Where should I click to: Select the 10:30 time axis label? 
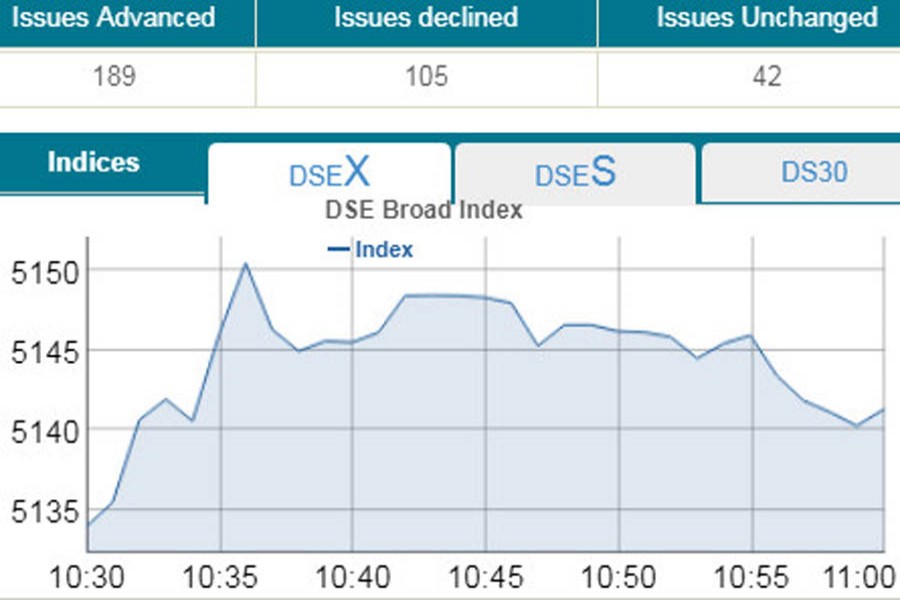[87, 579]
